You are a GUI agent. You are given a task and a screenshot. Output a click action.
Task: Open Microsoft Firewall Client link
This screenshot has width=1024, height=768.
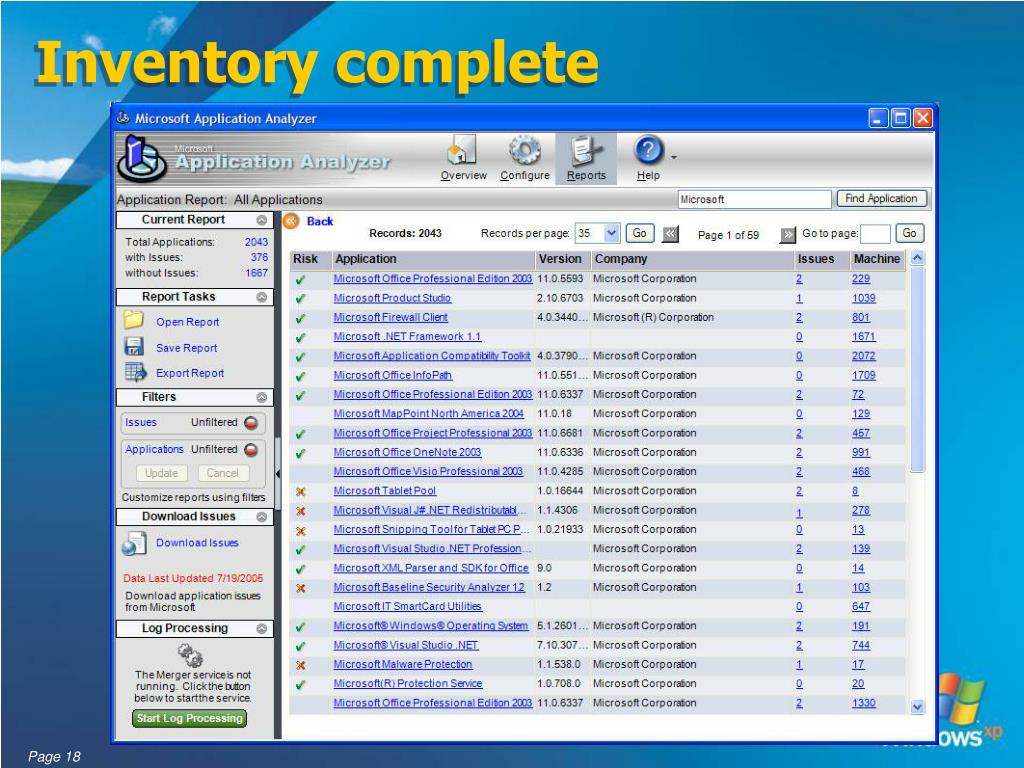pyautogui.click(x=391, y=317)
